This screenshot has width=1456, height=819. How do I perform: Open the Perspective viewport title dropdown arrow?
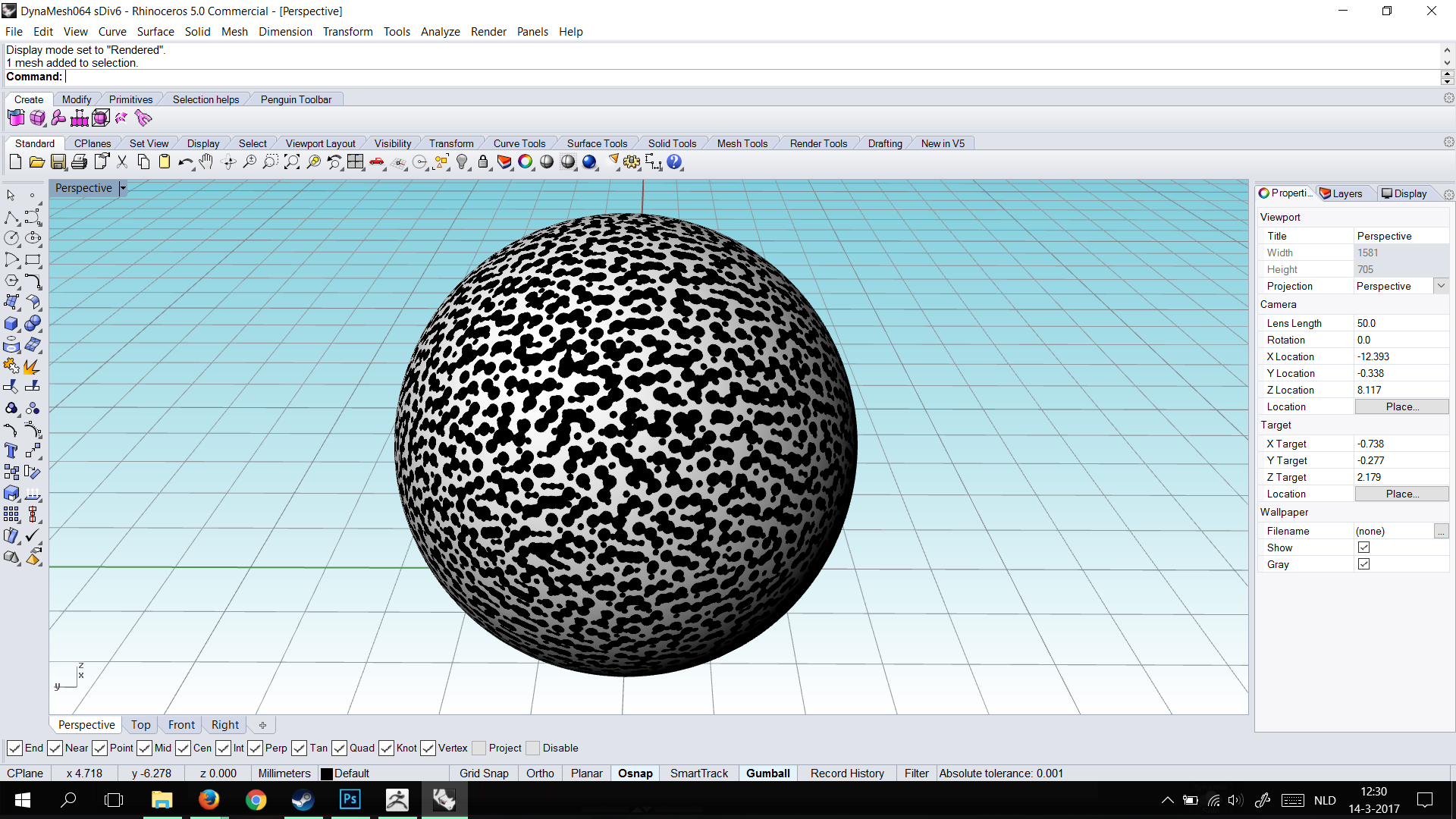pos(123,188)
